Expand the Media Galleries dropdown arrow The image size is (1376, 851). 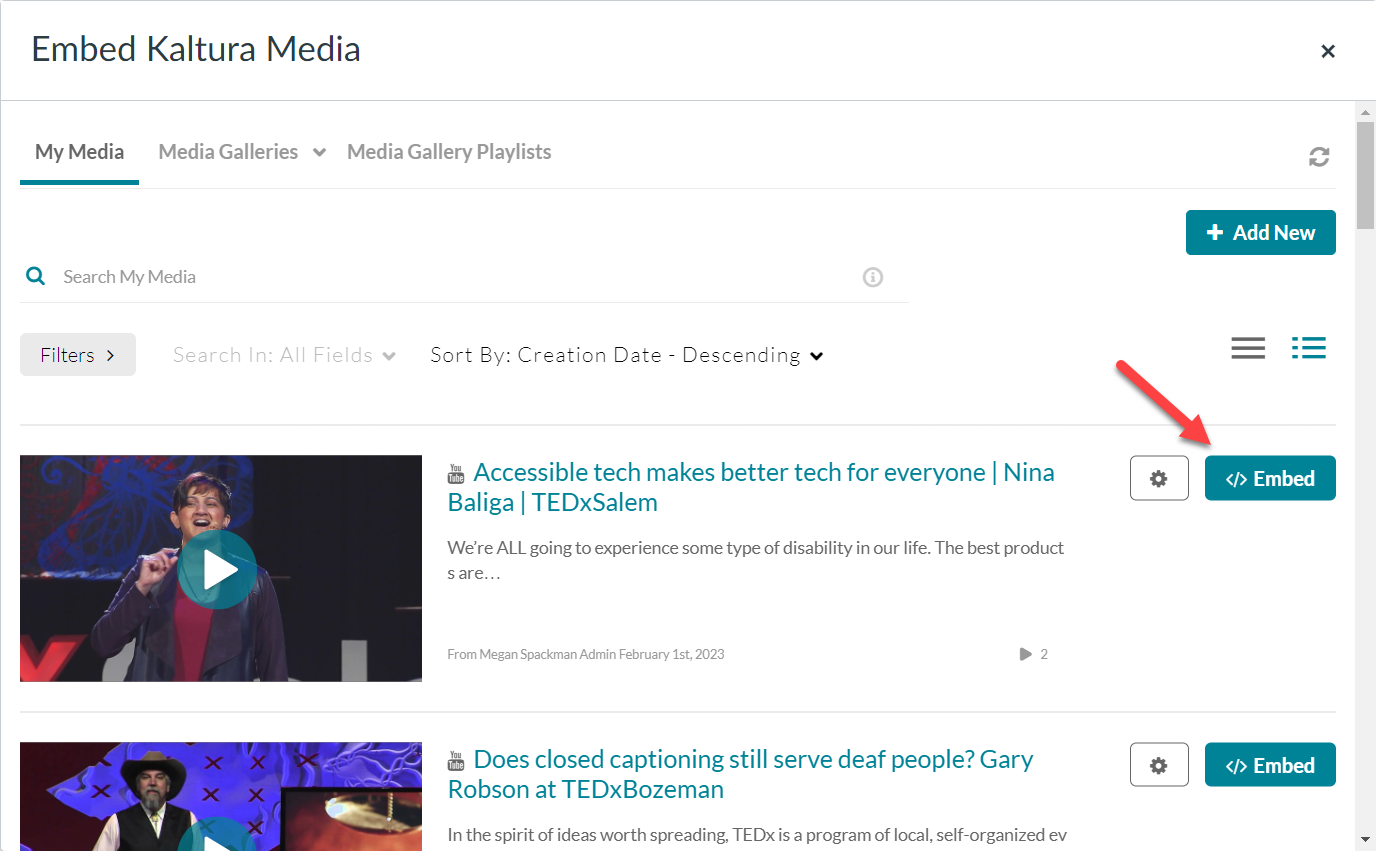[x=319, y=153]
